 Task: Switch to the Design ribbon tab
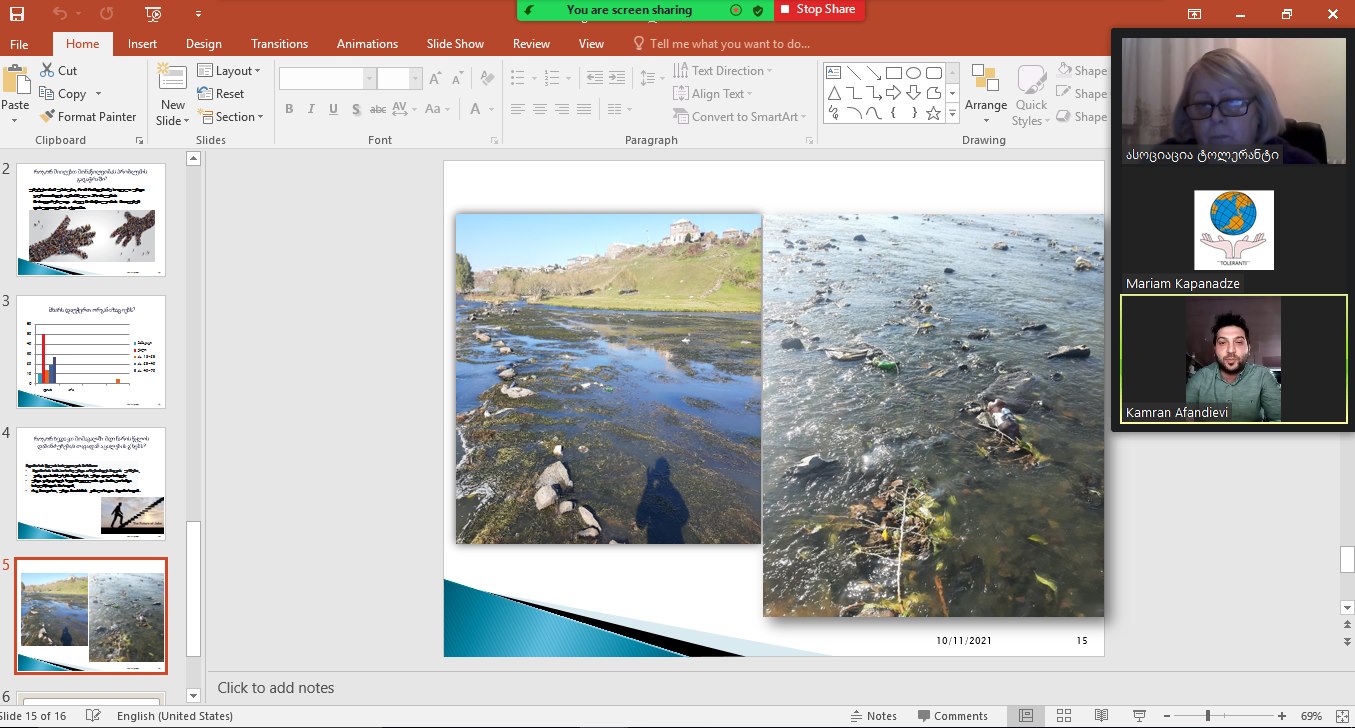point(204,44)
